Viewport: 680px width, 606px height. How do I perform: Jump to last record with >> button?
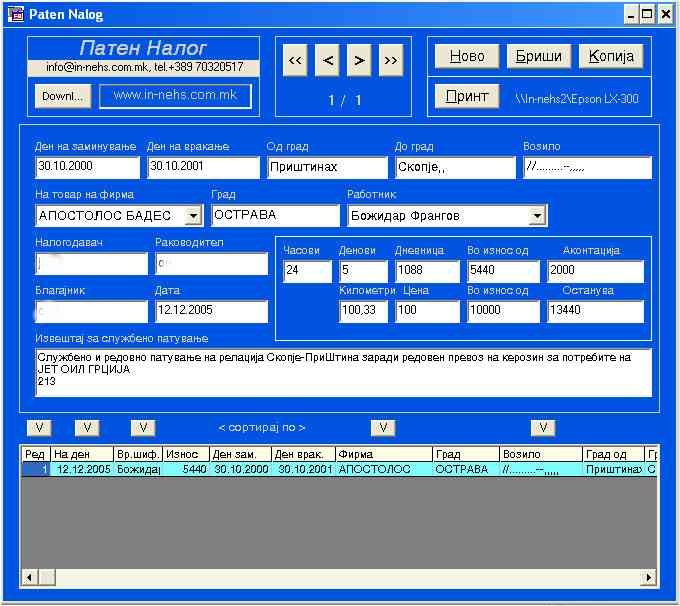391,60
